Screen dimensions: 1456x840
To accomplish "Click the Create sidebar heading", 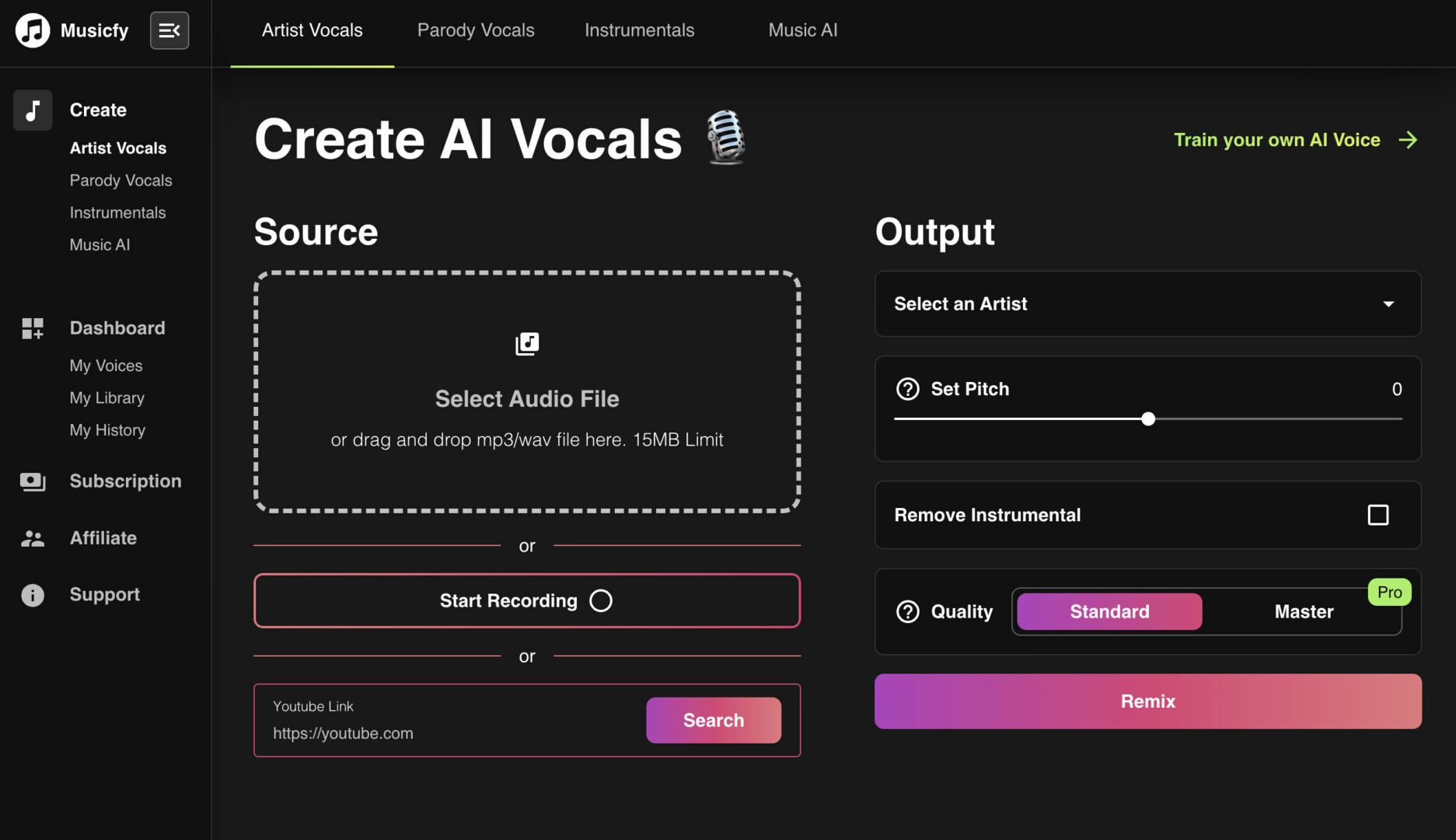I will 98,110.
